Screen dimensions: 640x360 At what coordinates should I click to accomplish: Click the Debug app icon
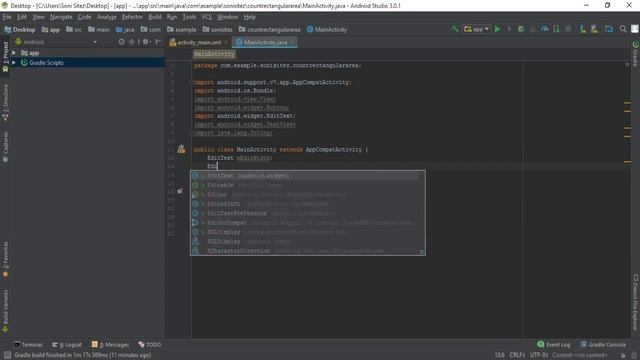(521, 29)
